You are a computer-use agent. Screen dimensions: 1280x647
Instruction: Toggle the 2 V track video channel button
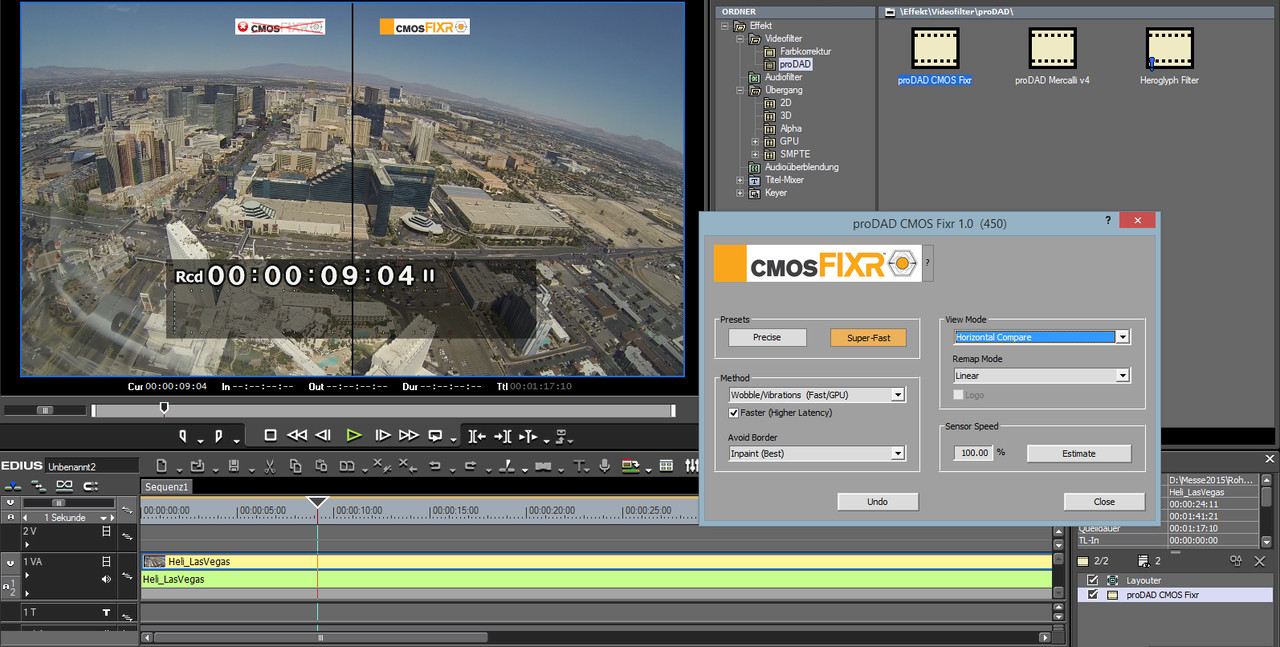pos(106,531)
